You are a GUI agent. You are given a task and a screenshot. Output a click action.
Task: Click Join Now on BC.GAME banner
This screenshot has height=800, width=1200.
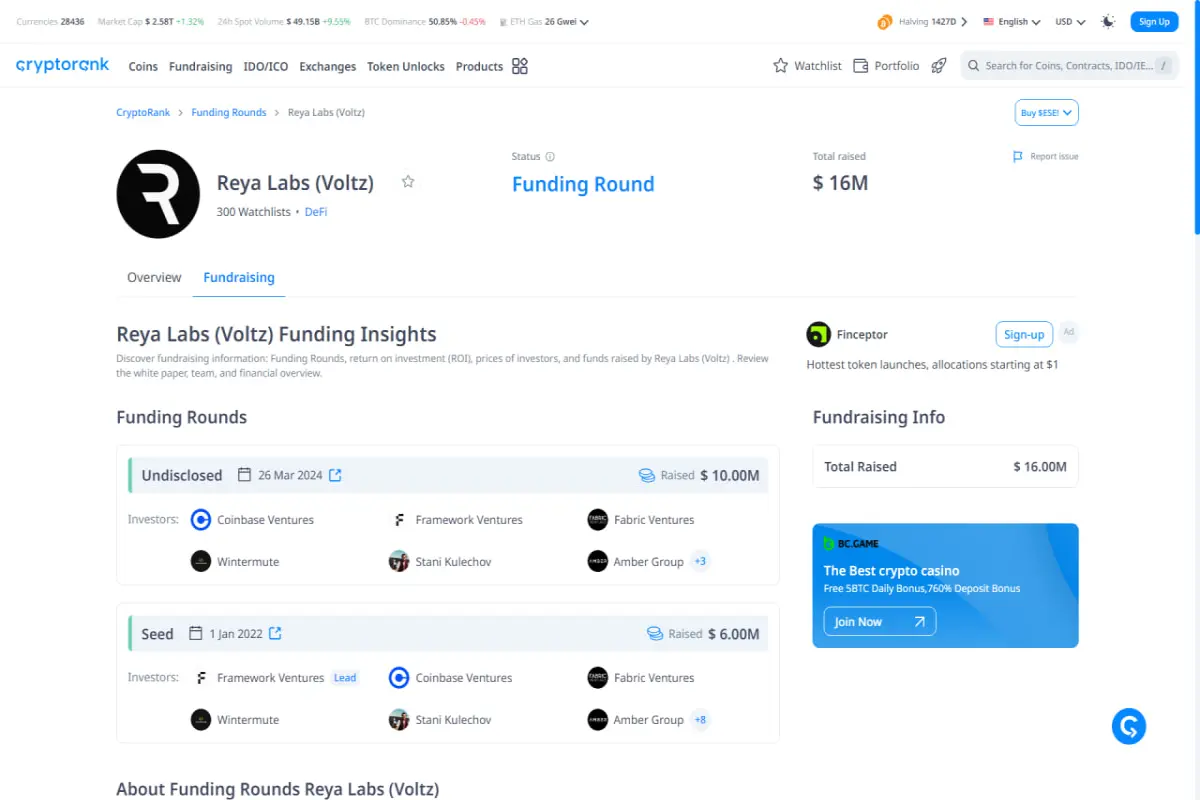pos(880,621)
